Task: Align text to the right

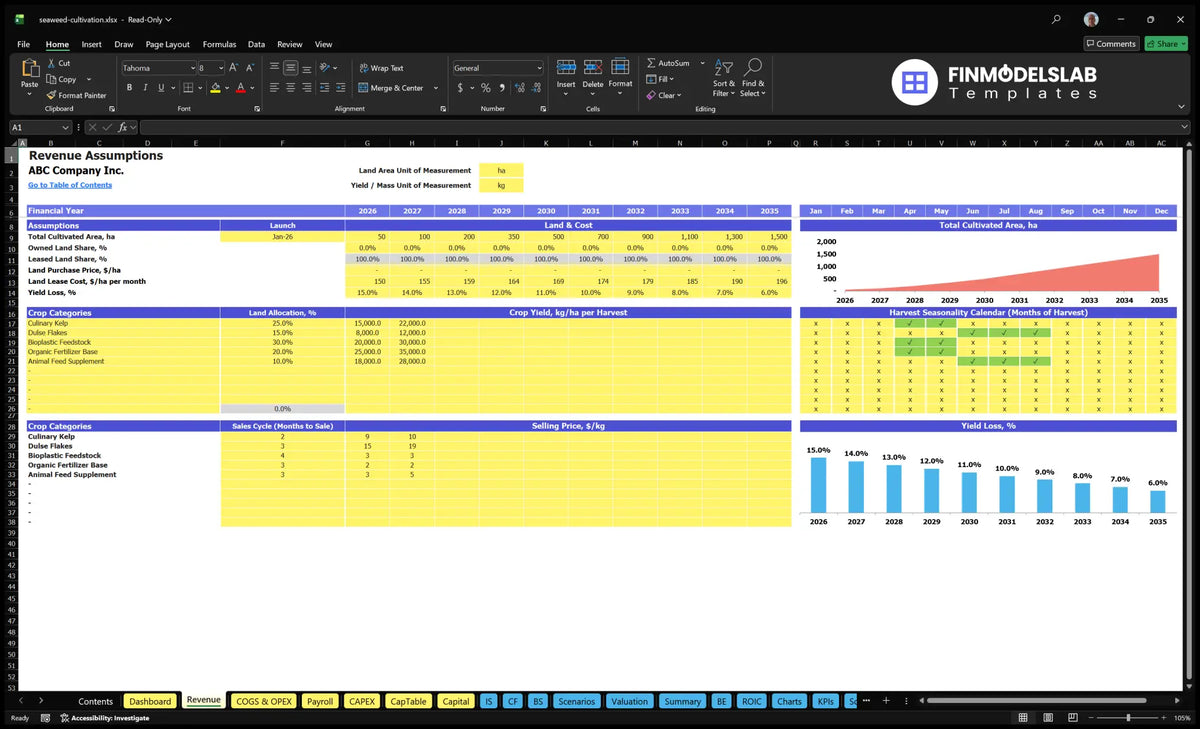Action: tap(306, 88)
